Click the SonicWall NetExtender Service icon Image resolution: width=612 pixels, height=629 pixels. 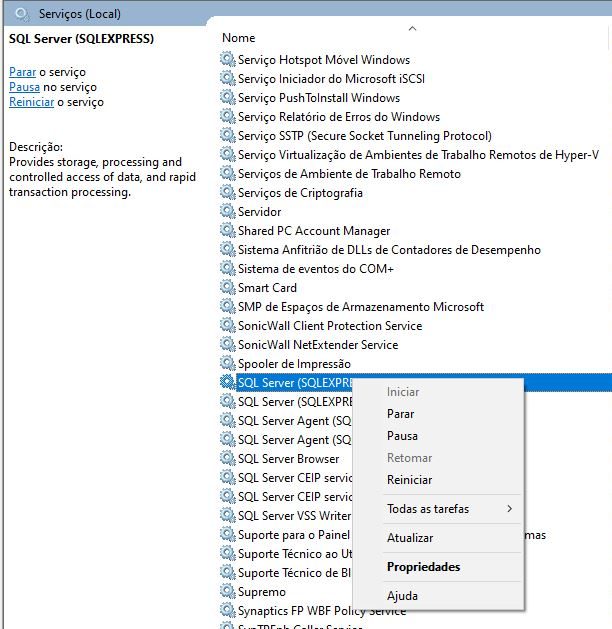click(227, 345)
